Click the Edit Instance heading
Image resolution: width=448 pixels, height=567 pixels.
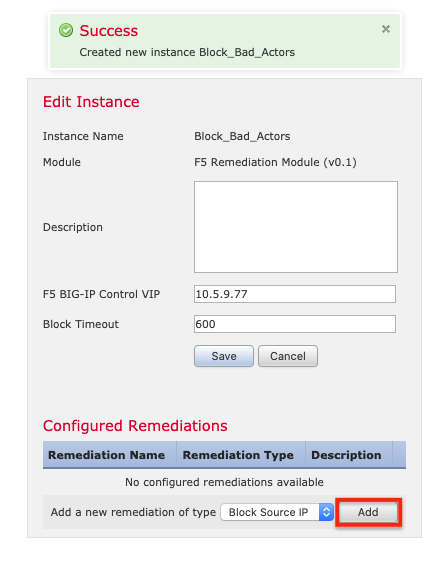click(91, 102)
